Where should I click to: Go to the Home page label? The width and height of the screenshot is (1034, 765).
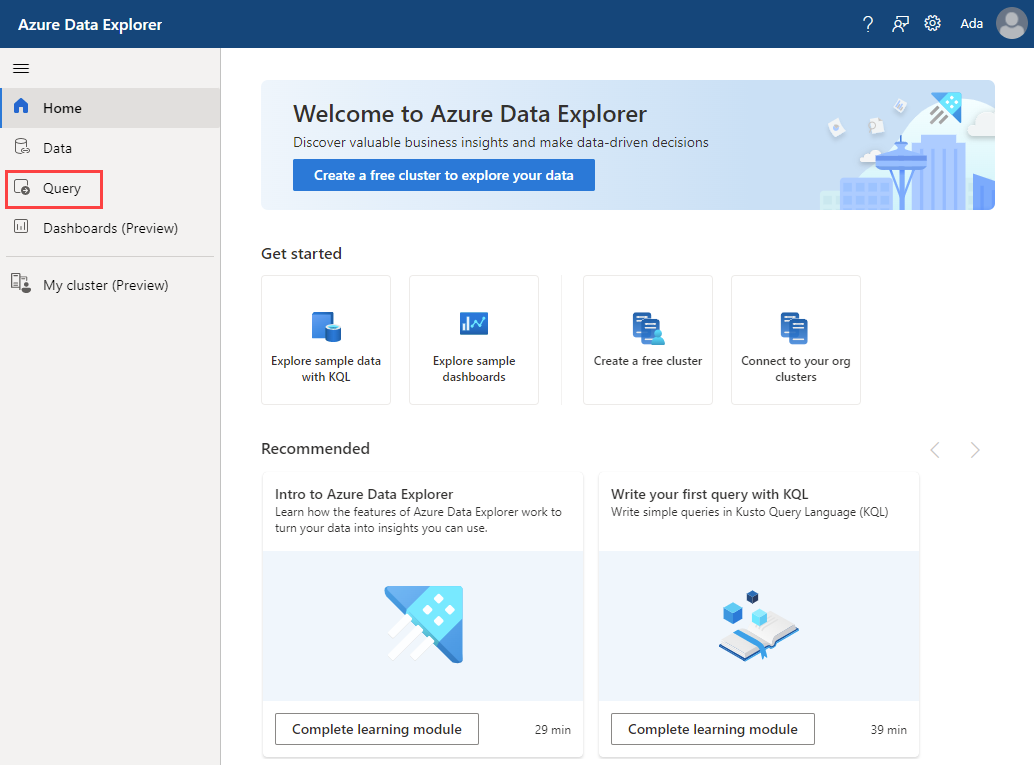pyautogui.click(x=63, y=108)
